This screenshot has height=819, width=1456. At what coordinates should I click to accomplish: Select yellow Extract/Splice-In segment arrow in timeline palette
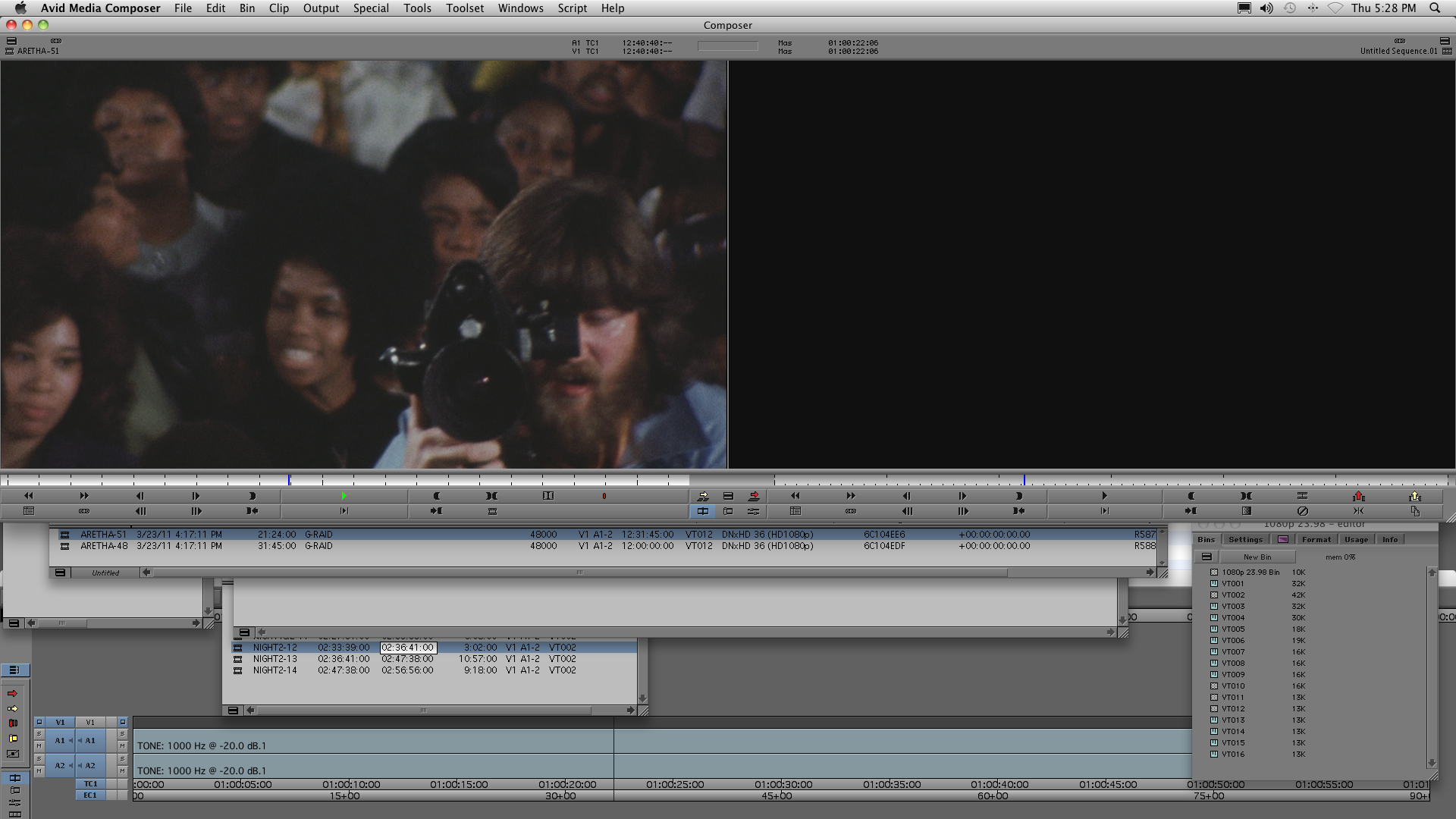(x=12, y=708)
